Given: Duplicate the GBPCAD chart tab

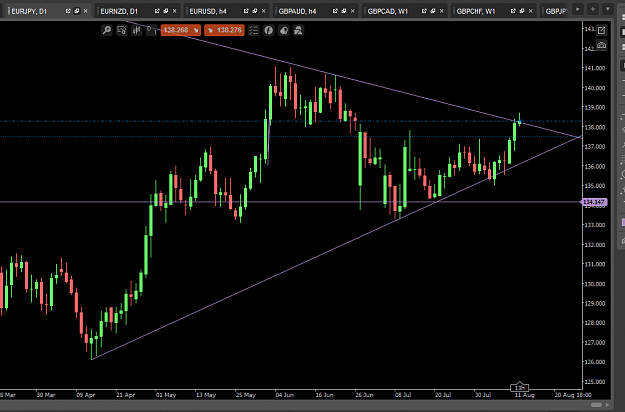Looking at the screenshot, I should (x=433, y=11).
